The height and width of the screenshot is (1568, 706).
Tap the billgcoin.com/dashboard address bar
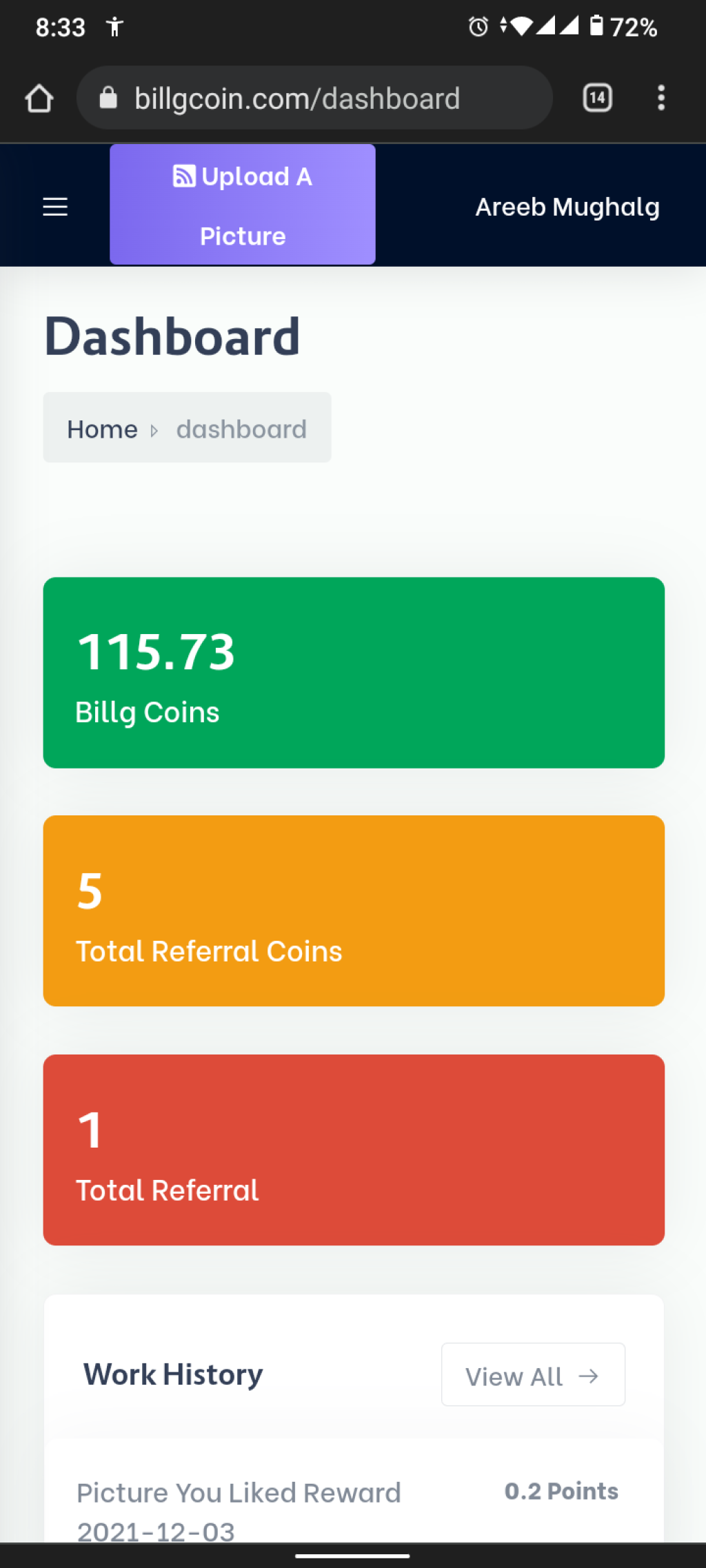(314, 98)
